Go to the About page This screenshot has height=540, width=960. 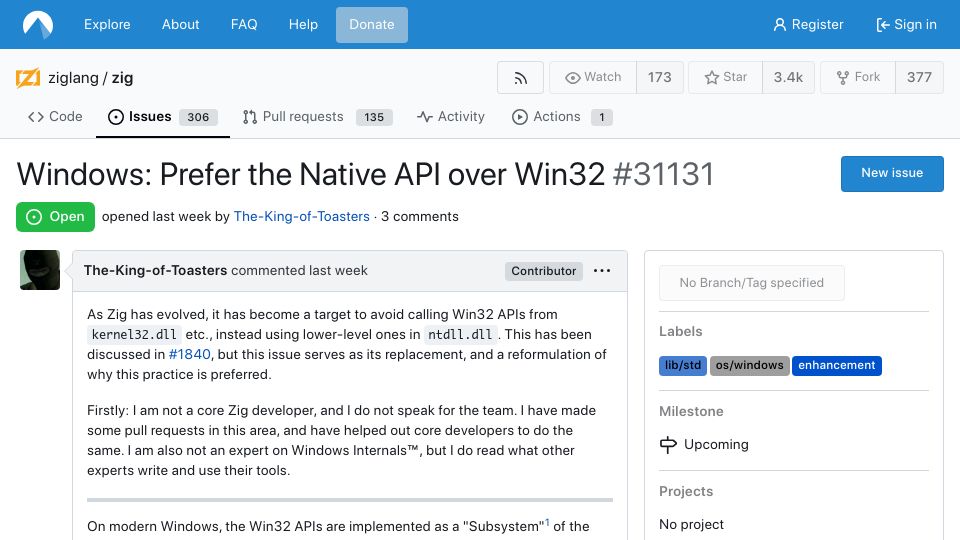point(181,24)
